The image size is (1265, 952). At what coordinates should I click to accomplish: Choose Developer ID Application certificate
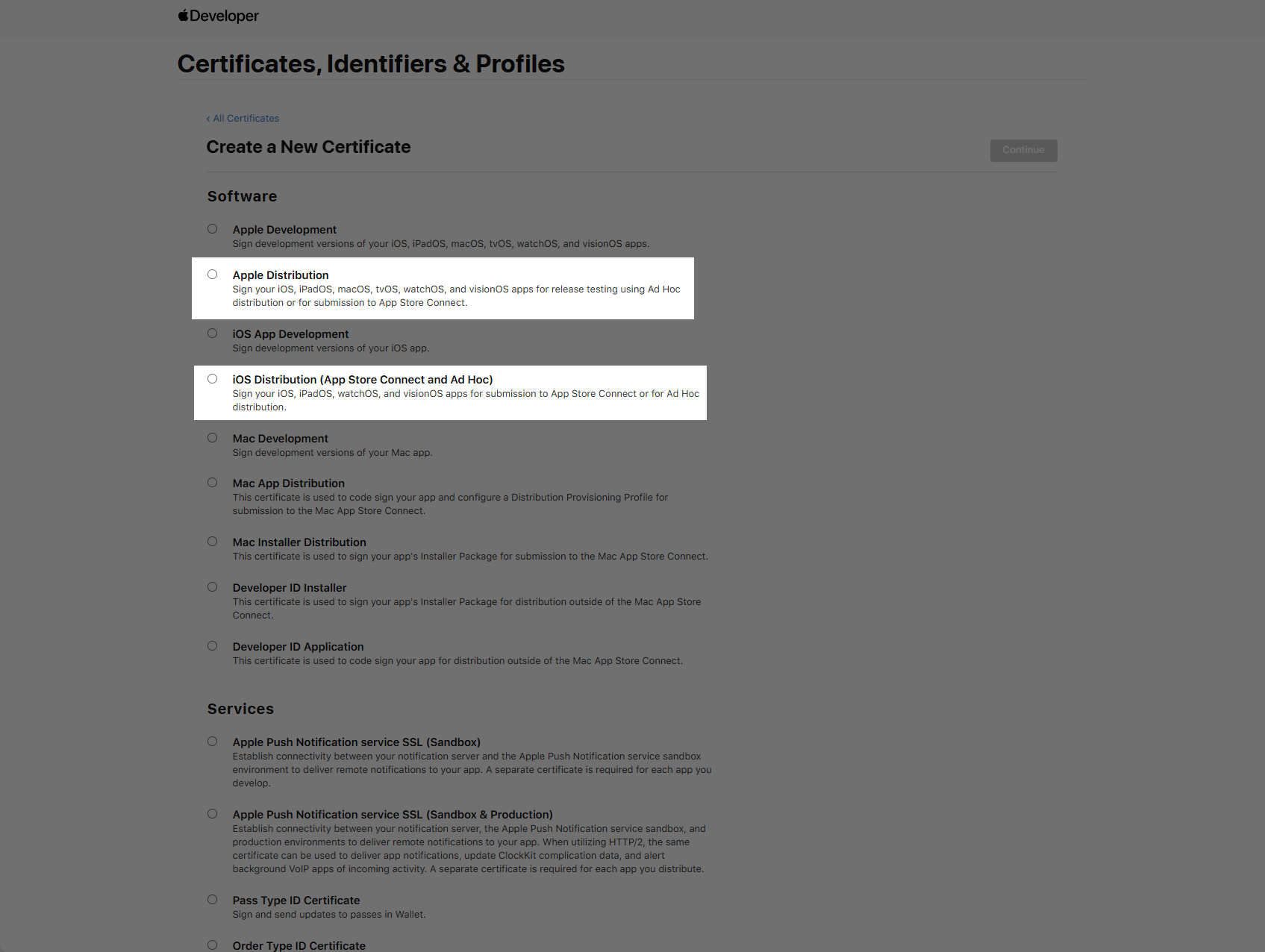click(213, 646)
